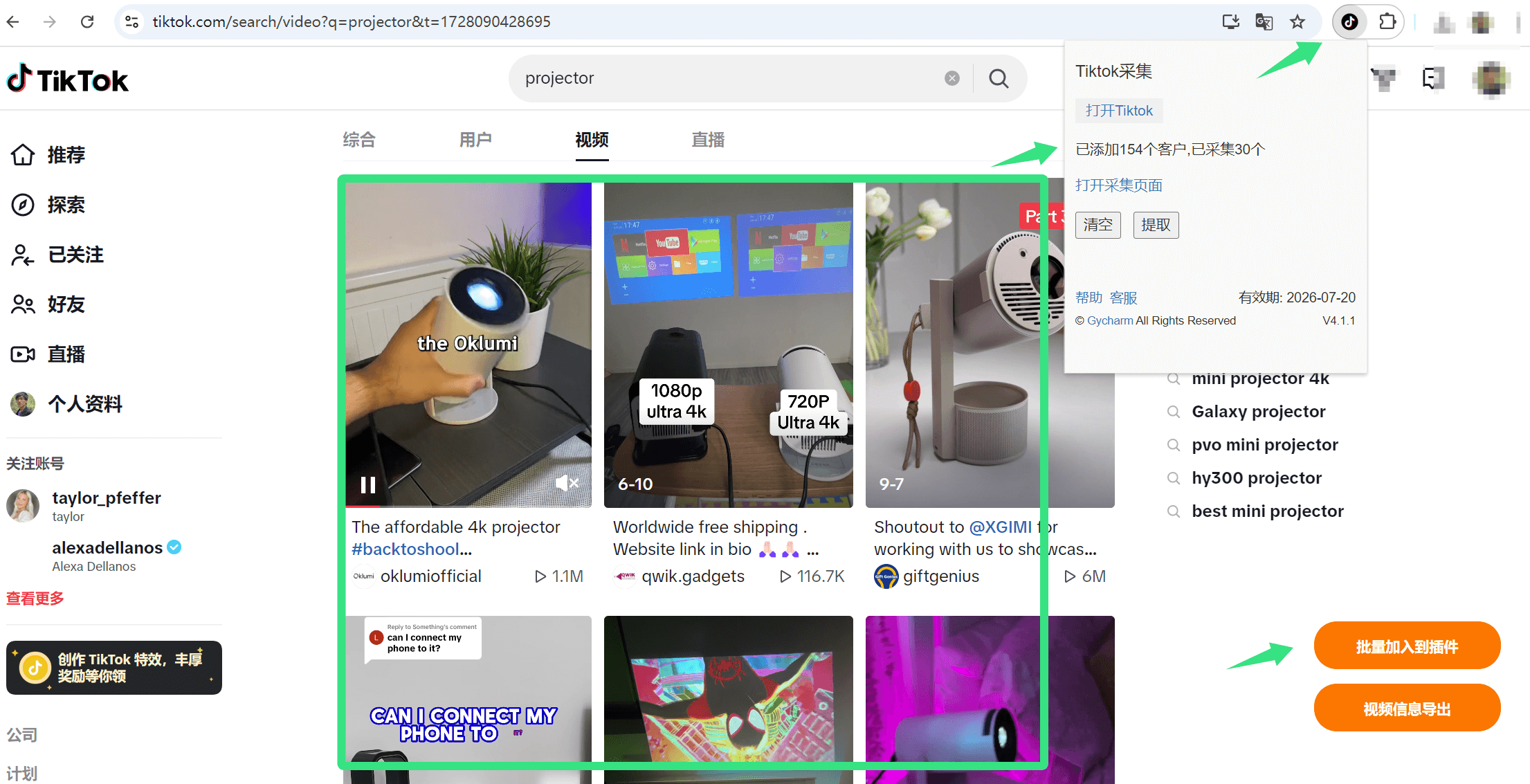The width and height of the screenshot is (1530, 784).
Task: Switch to the 直播 results tab
Action: pos(708,140)
